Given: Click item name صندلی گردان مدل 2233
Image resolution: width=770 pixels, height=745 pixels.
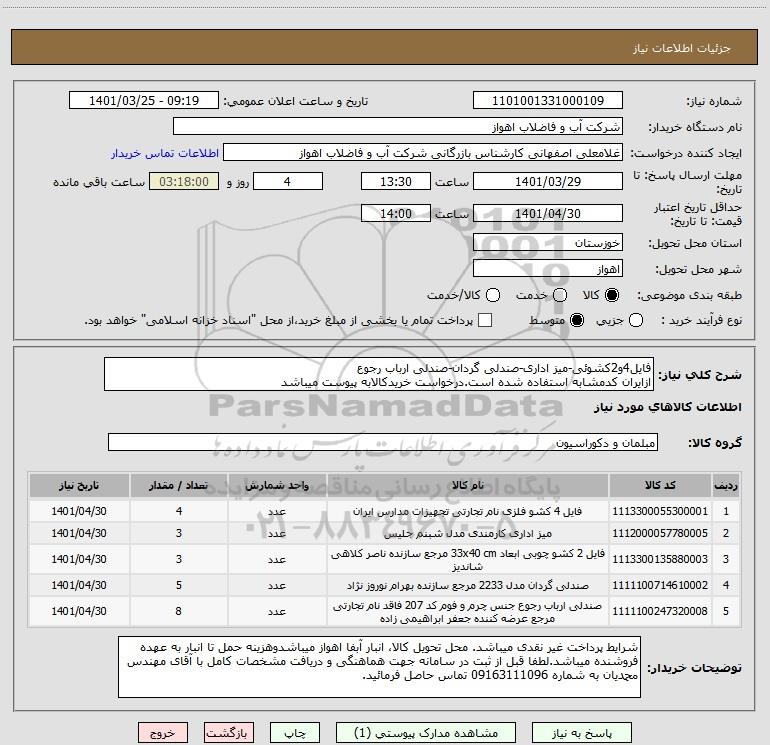Looking at the screenshot, I should (468, 585).
